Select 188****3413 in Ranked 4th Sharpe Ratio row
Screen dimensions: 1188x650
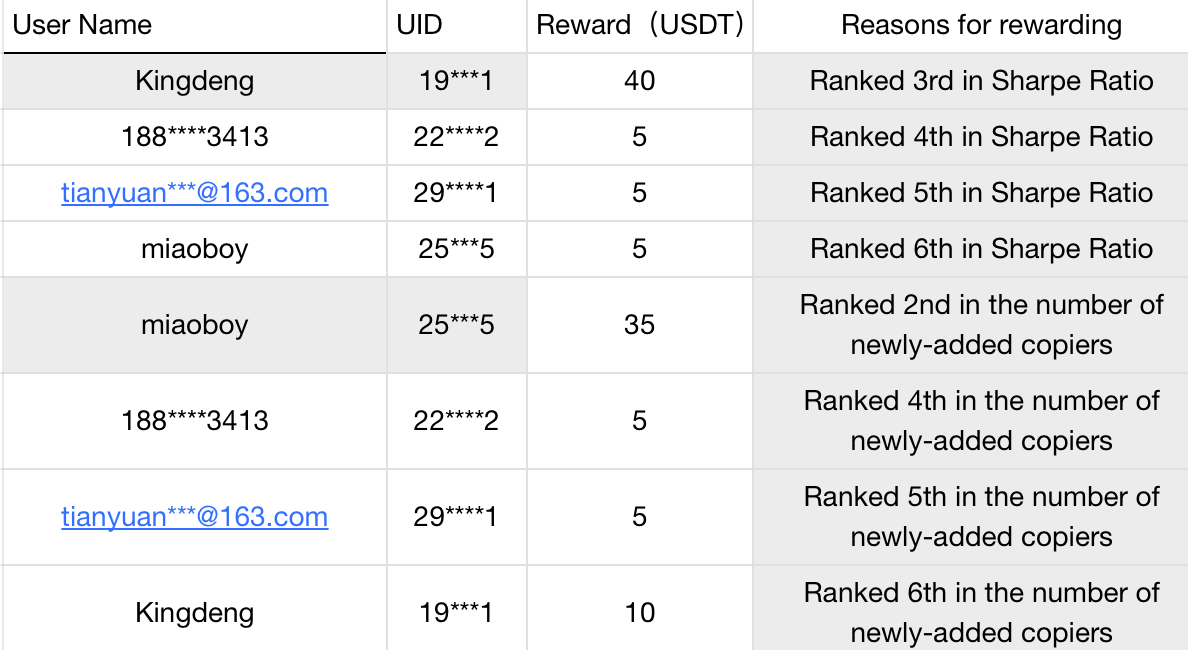(194, 137)
